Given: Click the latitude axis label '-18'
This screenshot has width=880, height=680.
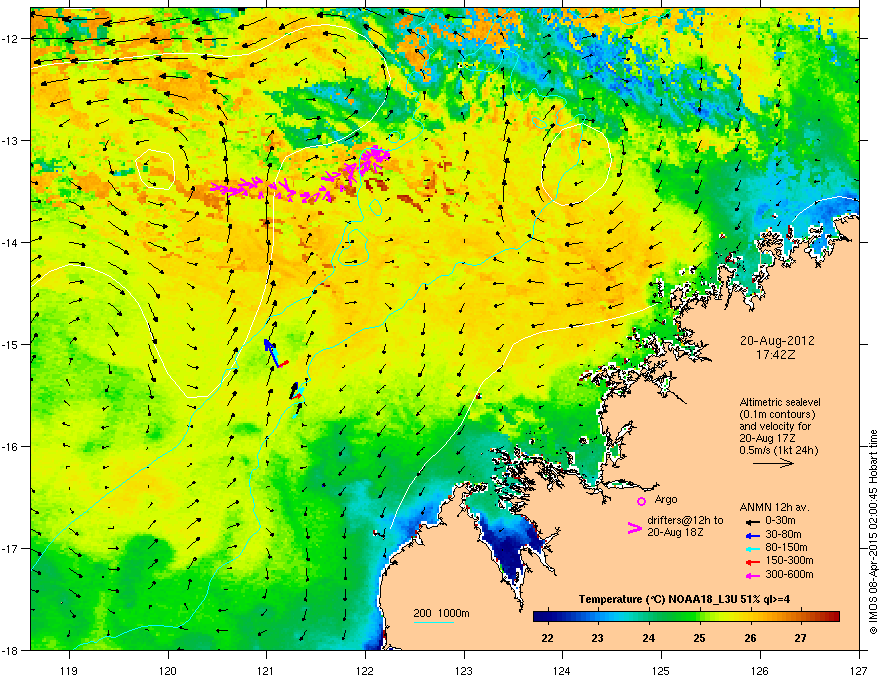Looking at the screenshot, I should click(x=11, y=650).
